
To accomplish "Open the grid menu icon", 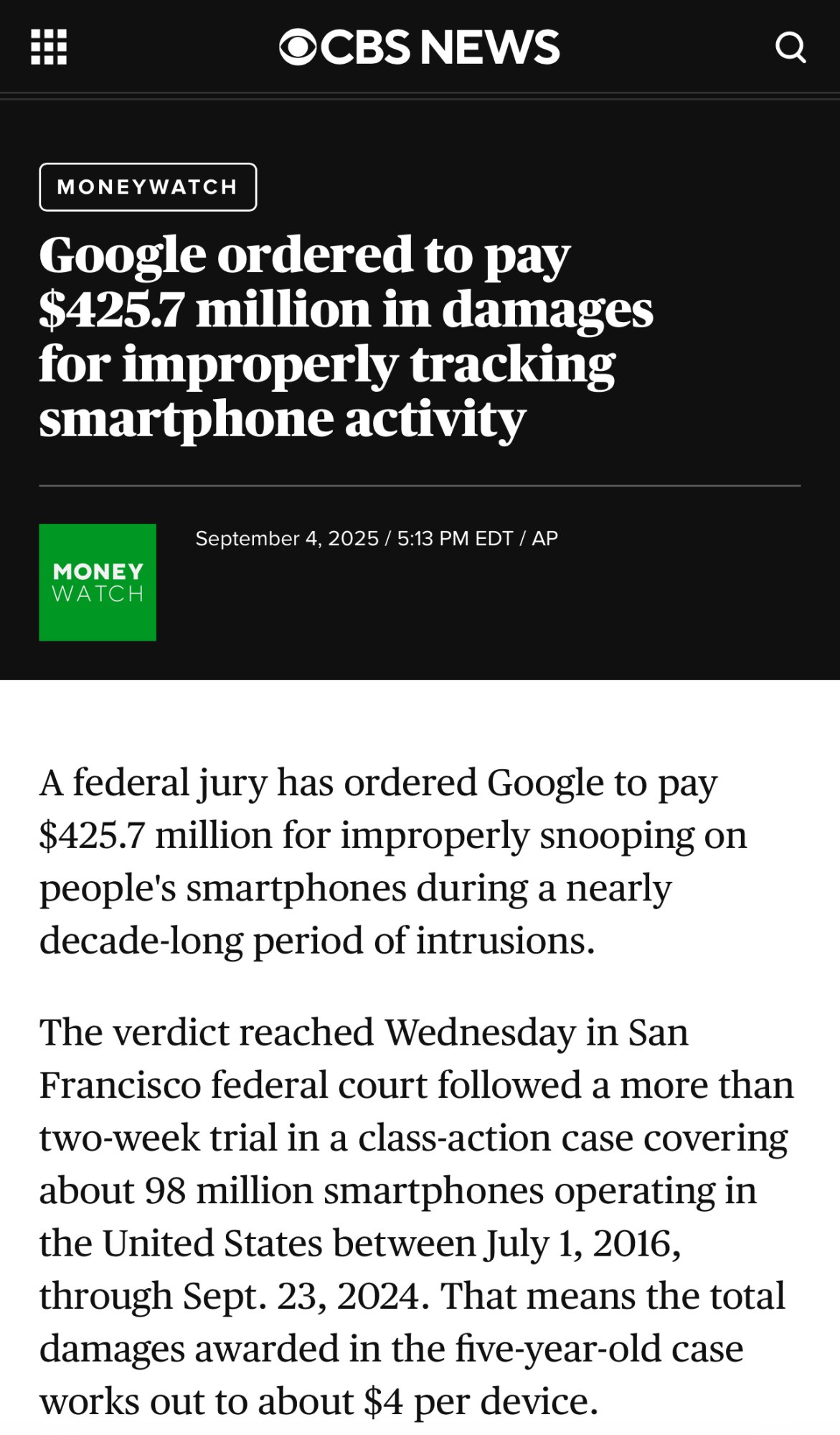I will 49,47.
